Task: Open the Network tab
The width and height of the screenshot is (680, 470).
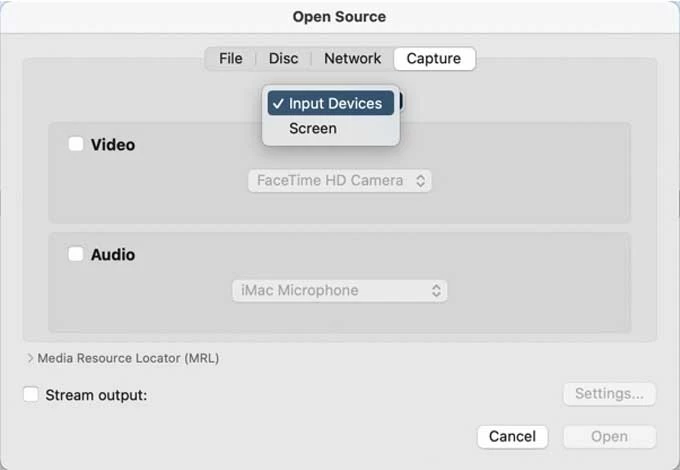Action: [352, 59]
